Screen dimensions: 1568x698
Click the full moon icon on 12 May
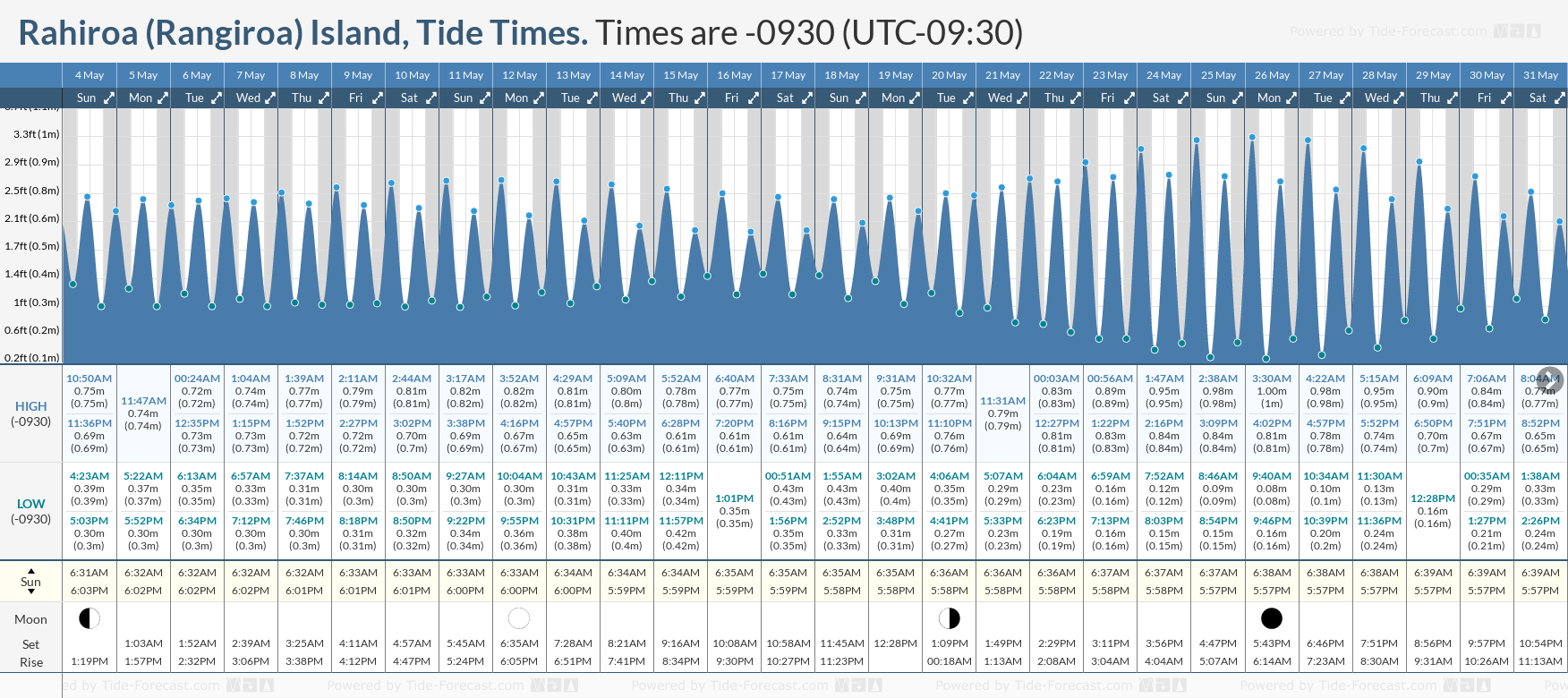coord(519,618)
